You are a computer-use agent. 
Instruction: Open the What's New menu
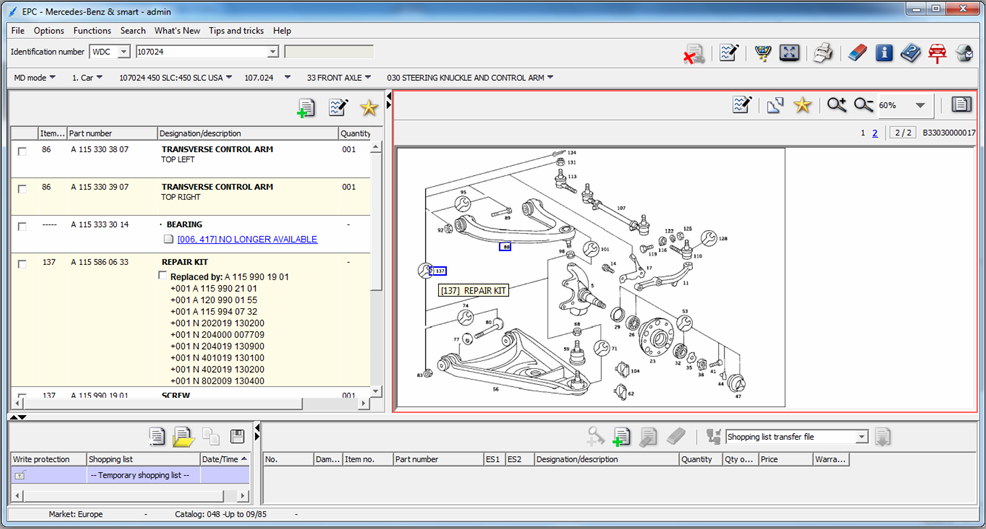tap(177, 30)
